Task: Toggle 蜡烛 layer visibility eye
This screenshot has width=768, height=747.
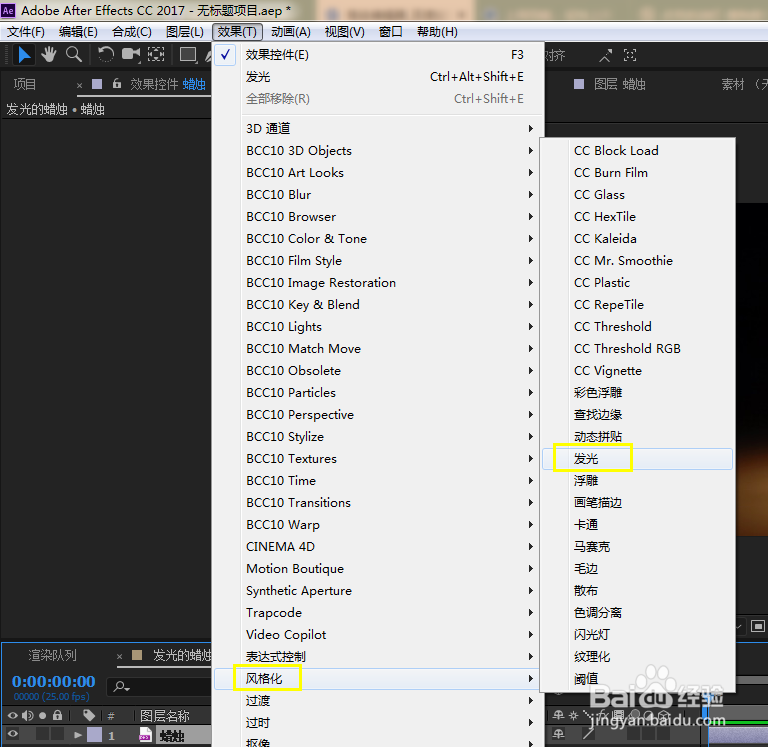Action: [x=13, y=734]
